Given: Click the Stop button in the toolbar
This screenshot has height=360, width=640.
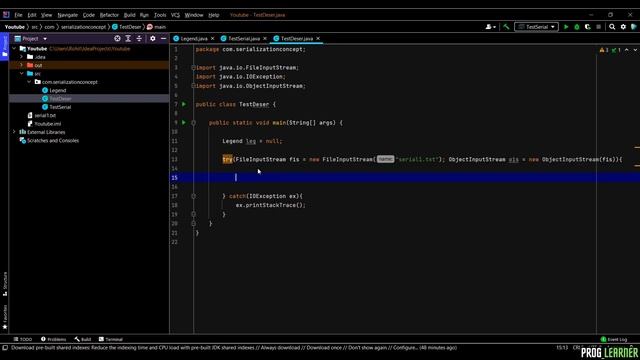Looking at the screenshot, I should pos(598,27).
